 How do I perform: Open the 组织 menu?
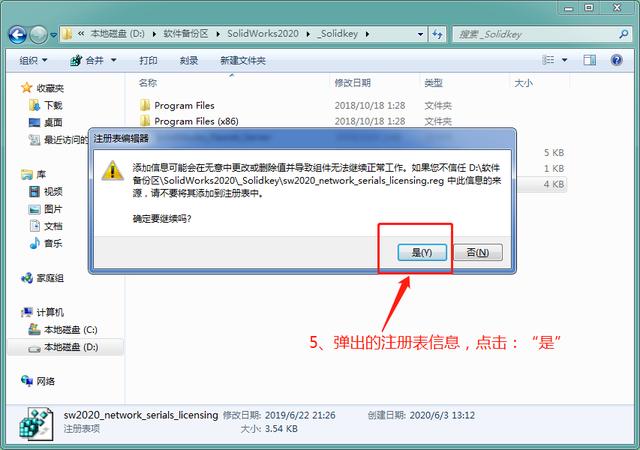(33, 60)
